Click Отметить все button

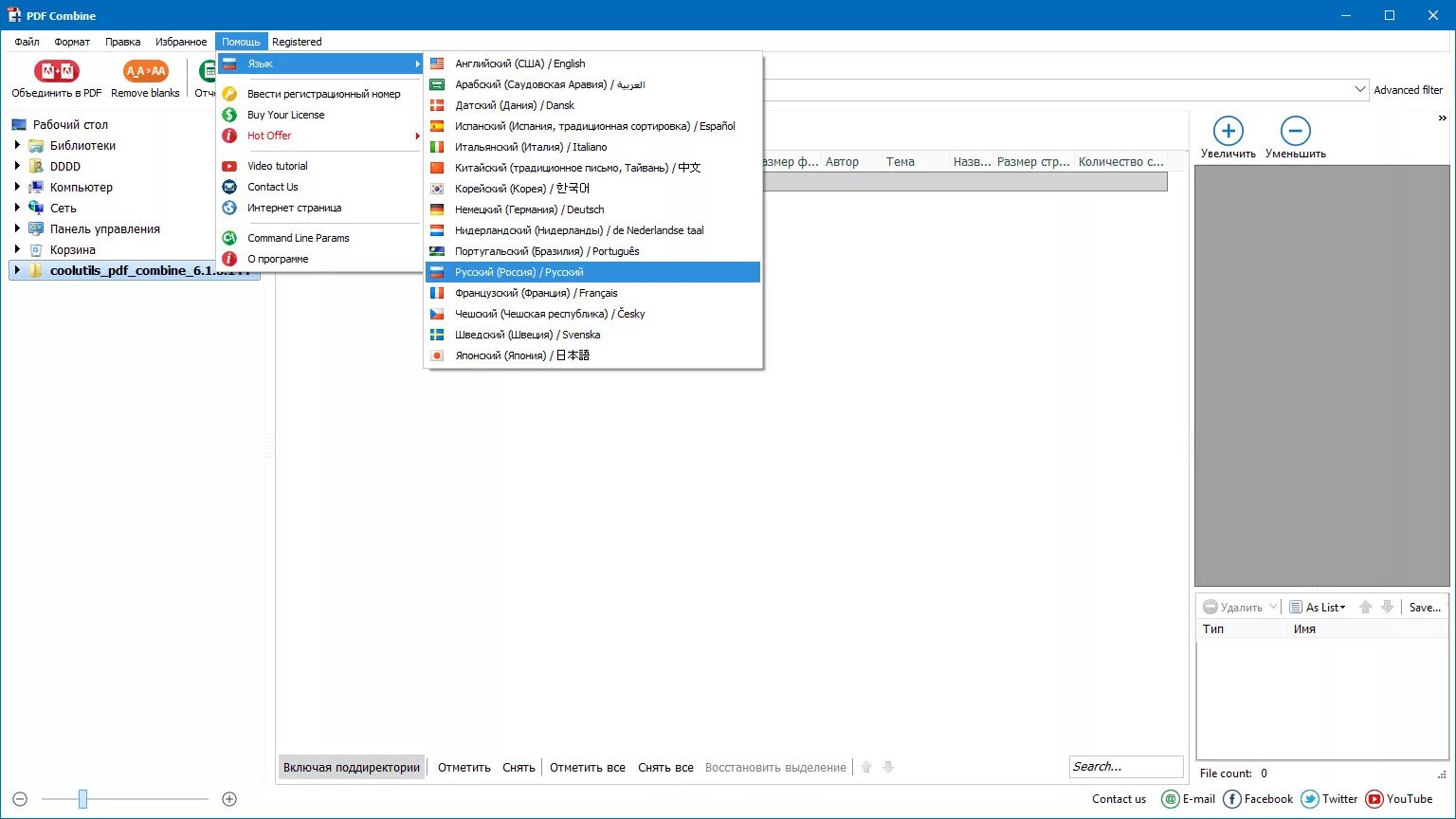coord(588,767)
